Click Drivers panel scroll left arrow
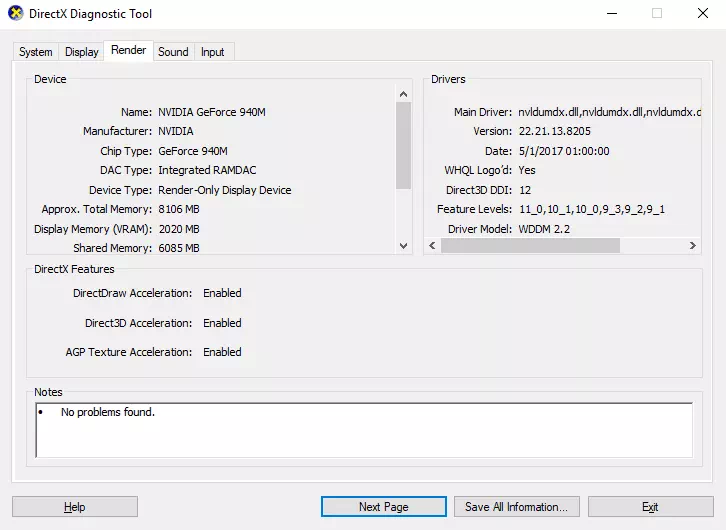This screenshot has height=530, width=726. pyautogui.click(x=432, y=246)
